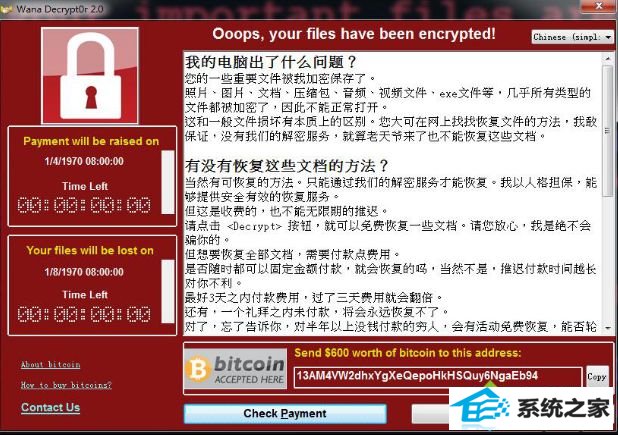This screenshot has height=435, width=618.
Task: Click the large padlock image
Action: coord(90,76)
